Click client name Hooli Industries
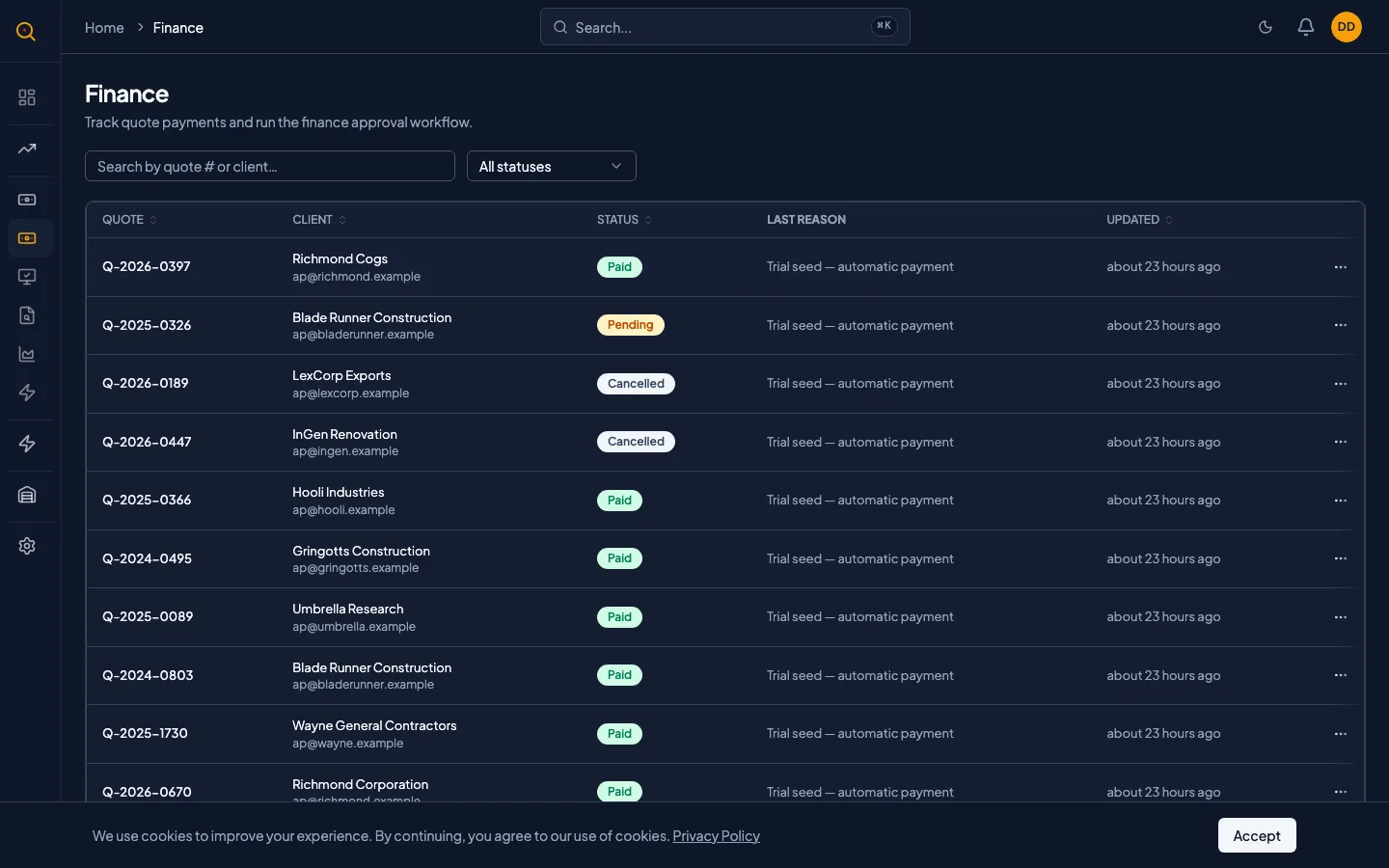The height and width of the screenshot is (868, 1389). (x=338, y=492)
